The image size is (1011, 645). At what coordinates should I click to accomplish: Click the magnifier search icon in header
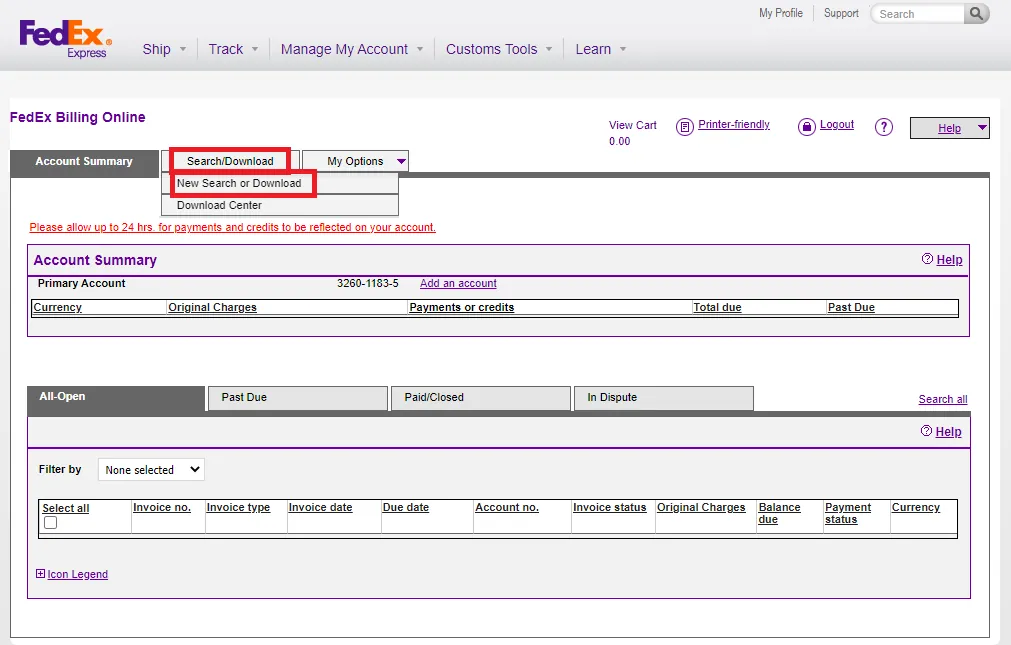click(976, 14)
